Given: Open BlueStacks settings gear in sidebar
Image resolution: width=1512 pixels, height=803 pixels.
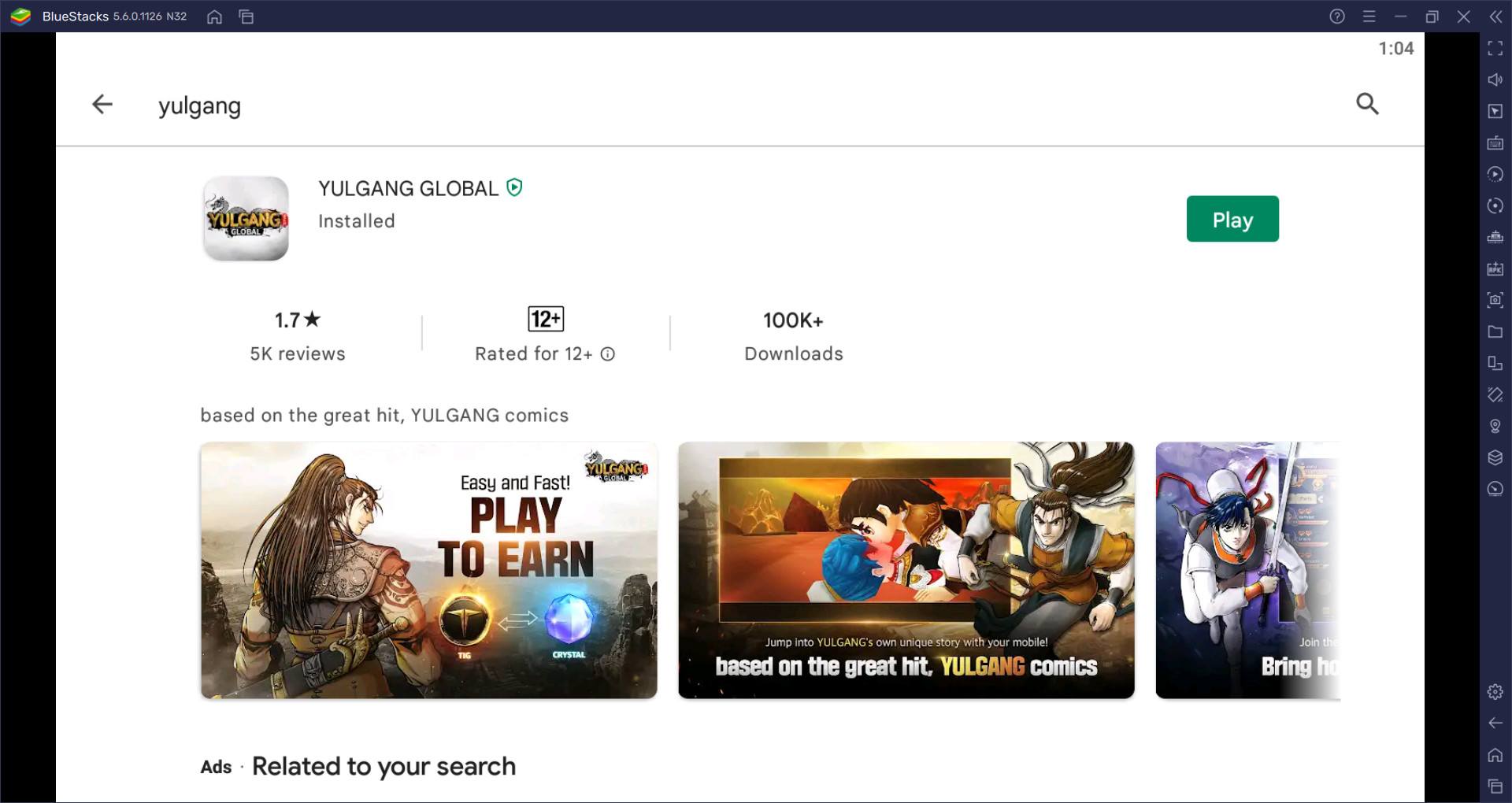Looking at the screenshot, I should pyautogui.click(x=1495, y=692).
